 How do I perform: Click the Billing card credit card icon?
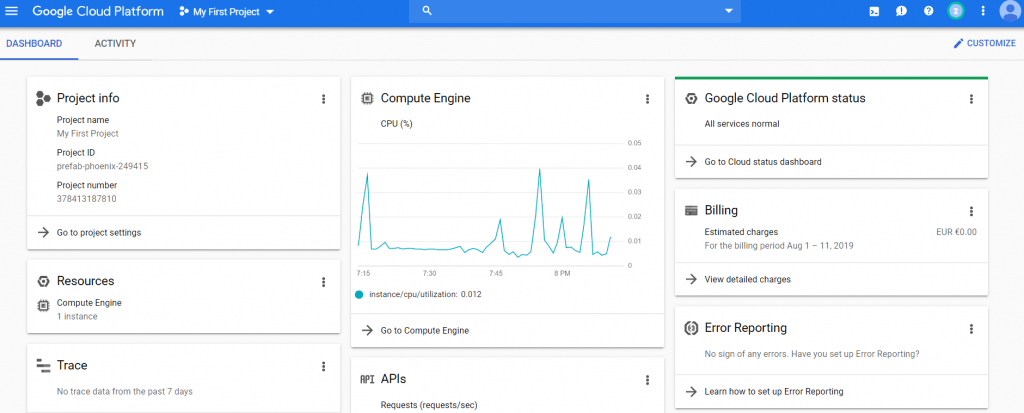(691, 210)
